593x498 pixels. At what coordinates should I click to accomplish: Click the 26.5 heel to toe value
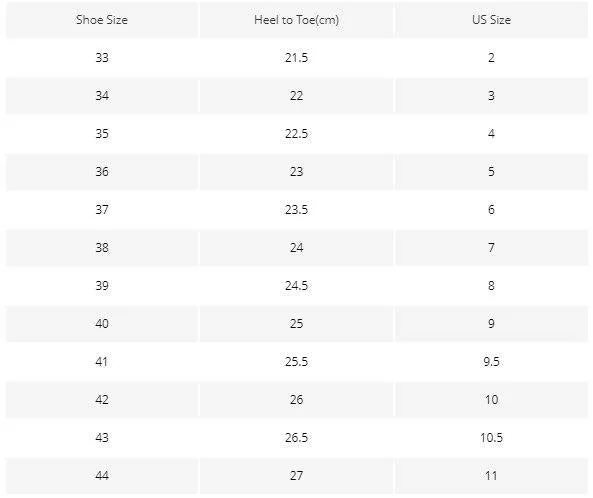pos(296,437)
